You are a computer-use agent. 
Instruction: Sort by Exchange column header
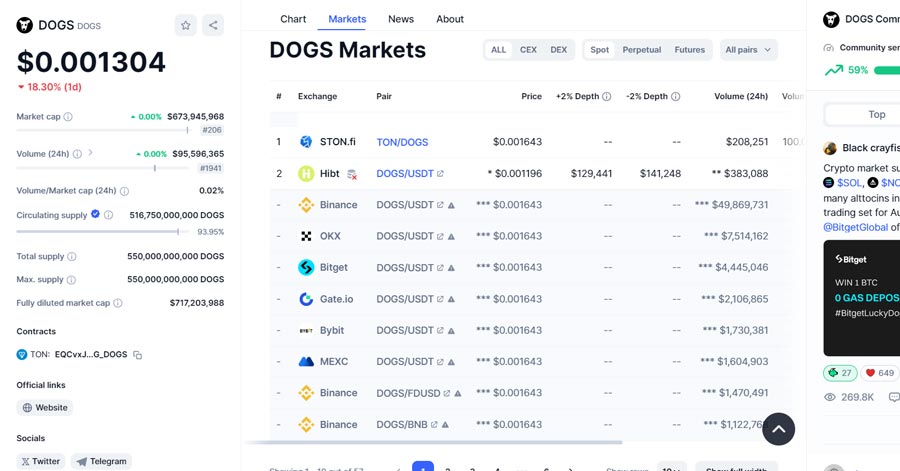tap(317, 96)
